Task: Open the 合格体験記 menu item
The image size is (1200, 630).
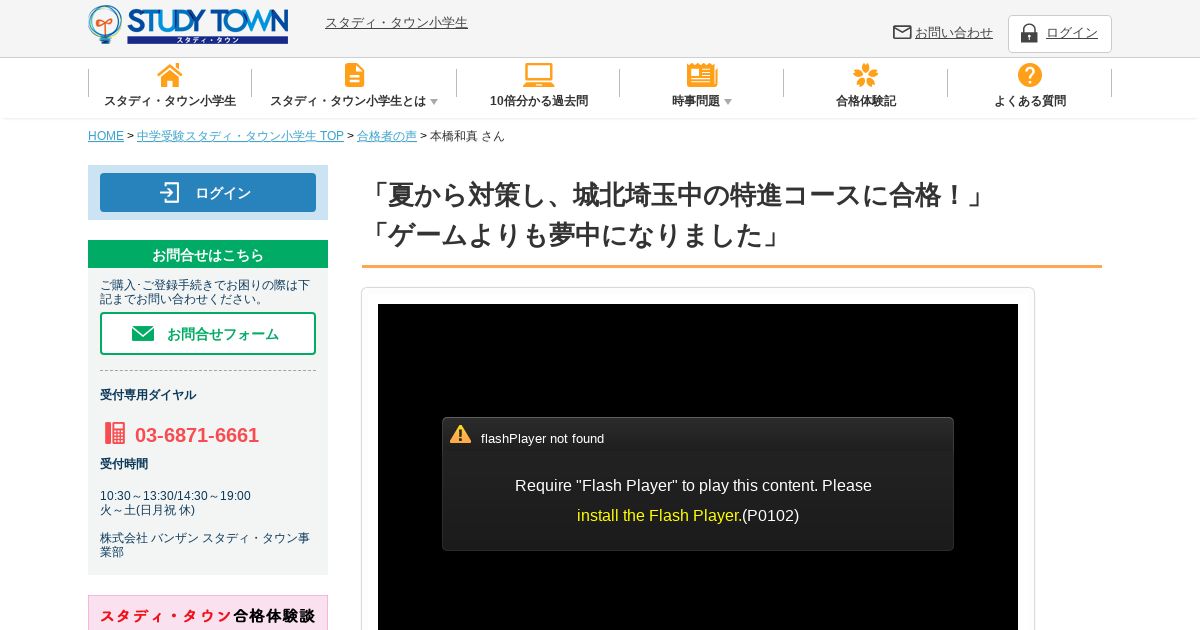Action: point(866,101)
